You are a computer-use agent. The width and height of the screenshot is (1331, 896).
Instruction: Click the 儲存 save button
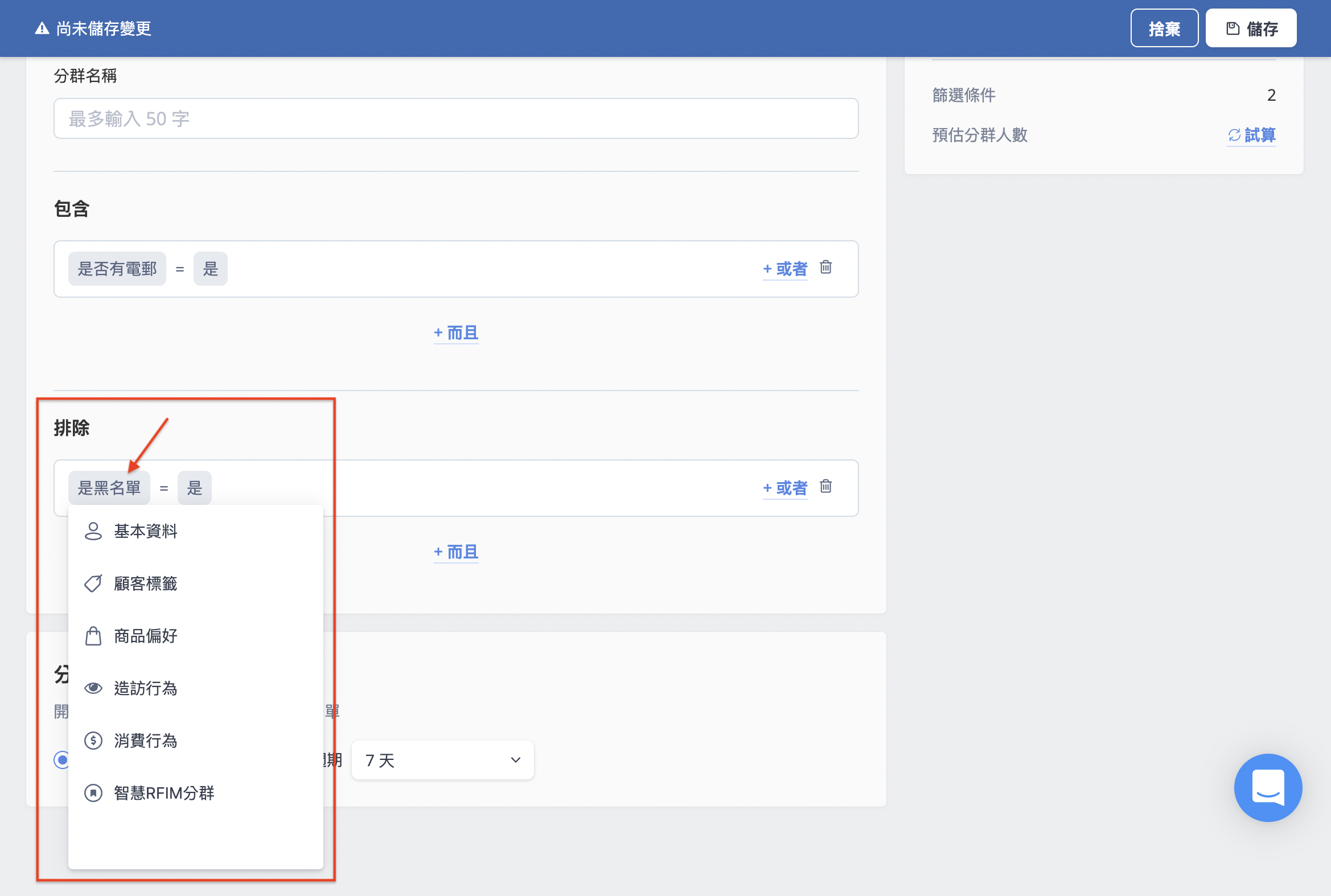point(1251,28)
